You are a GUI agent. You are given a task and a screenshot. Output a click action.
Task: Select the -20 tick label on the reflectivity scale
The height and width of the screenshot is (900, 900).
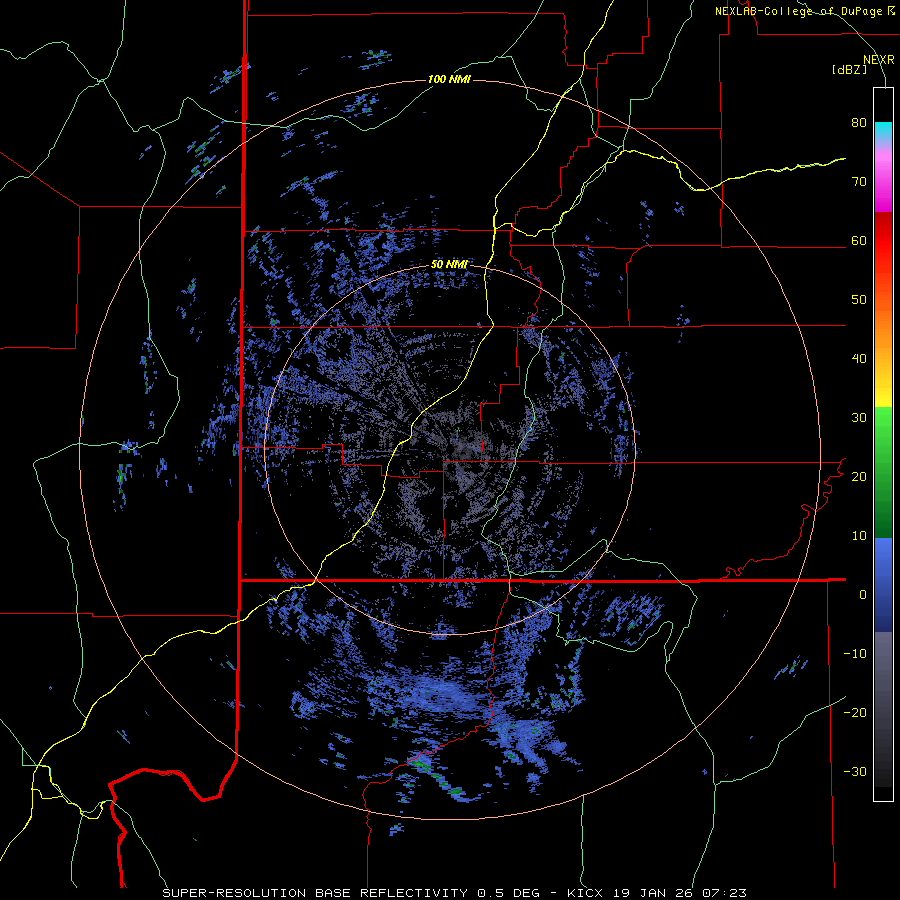[855, 712]
